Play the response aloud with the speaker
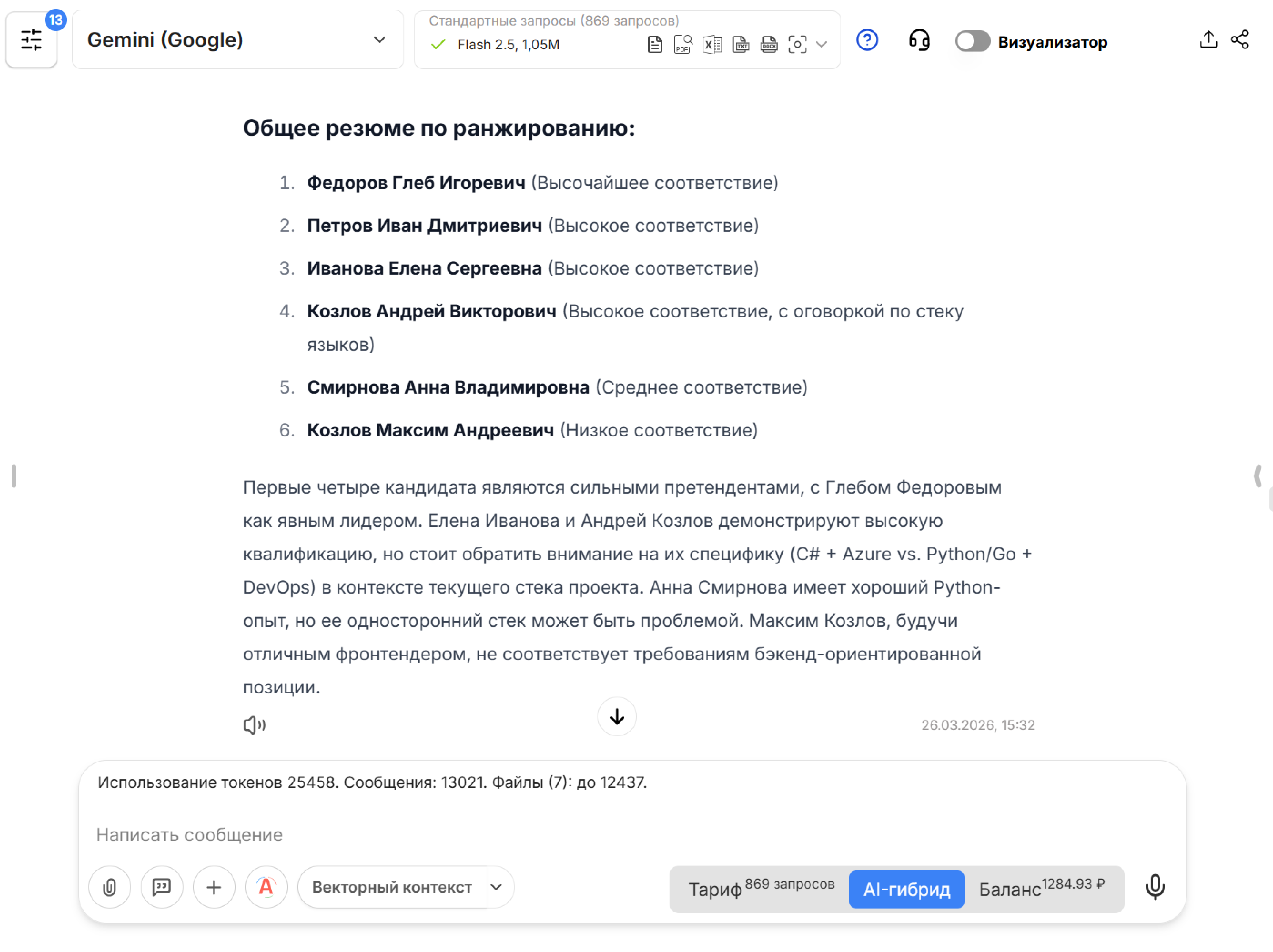The image size is (1273, 952). point(254,725)
